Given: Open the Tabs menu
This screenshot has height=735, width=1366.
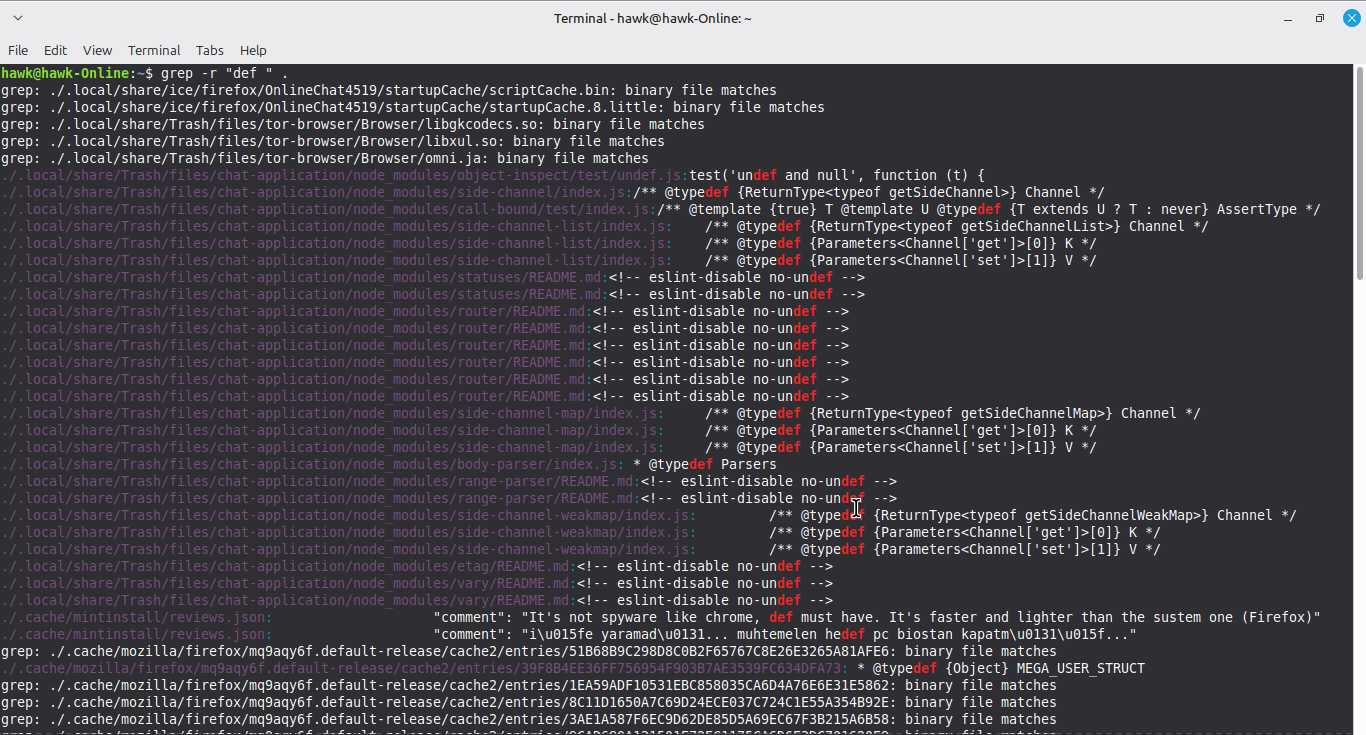Looking at the screenshot, I should coord(210,50).
